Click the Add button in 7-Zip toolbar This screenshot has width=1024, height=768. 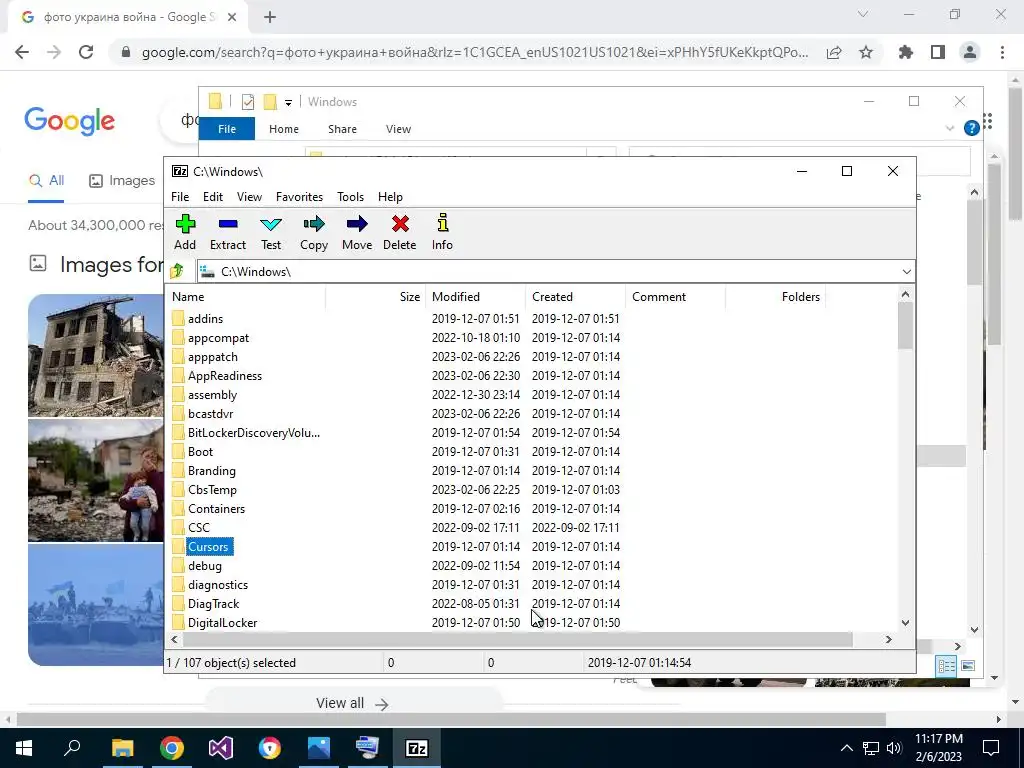point(185,232)
